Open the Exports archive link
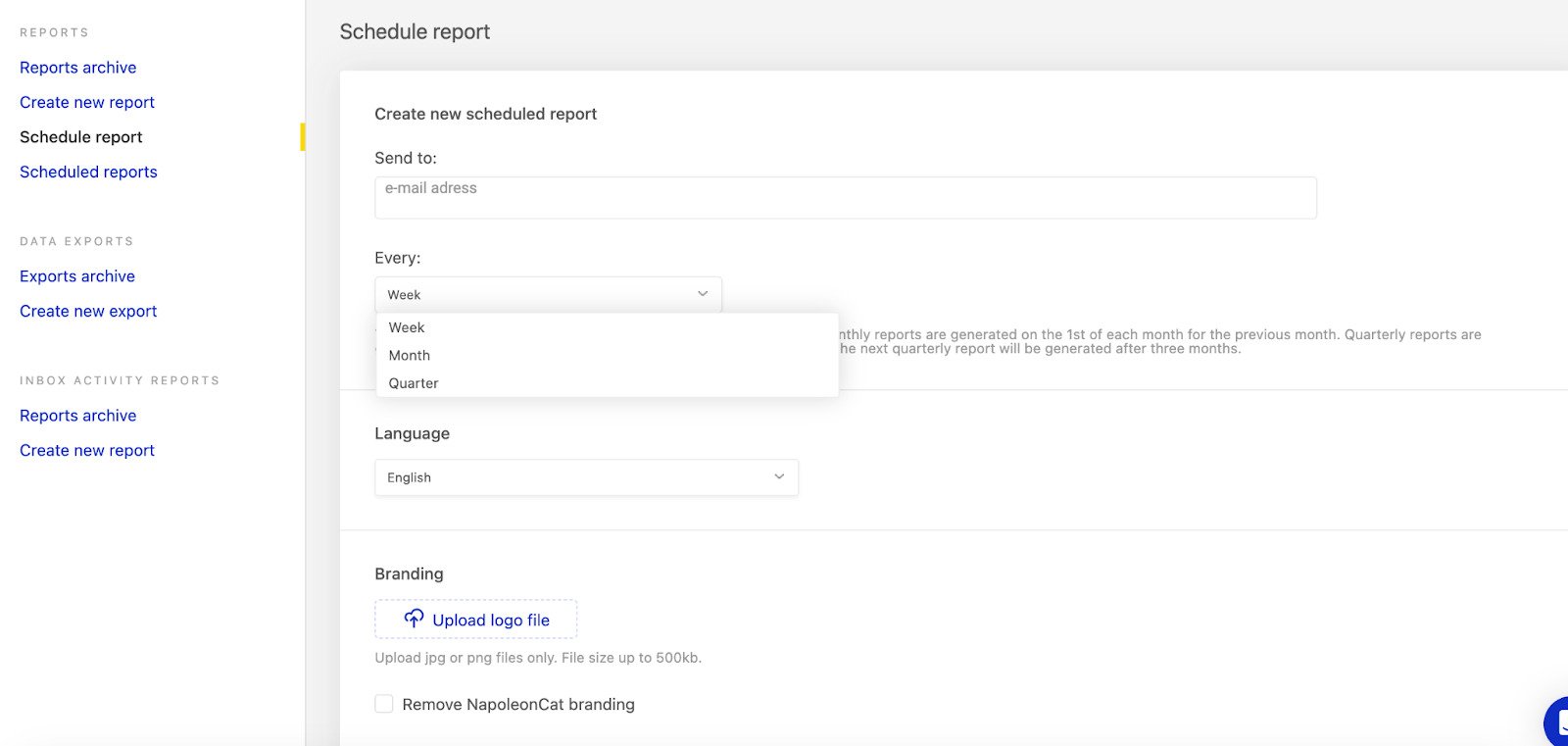1568x746 pixels. point(77,276)
